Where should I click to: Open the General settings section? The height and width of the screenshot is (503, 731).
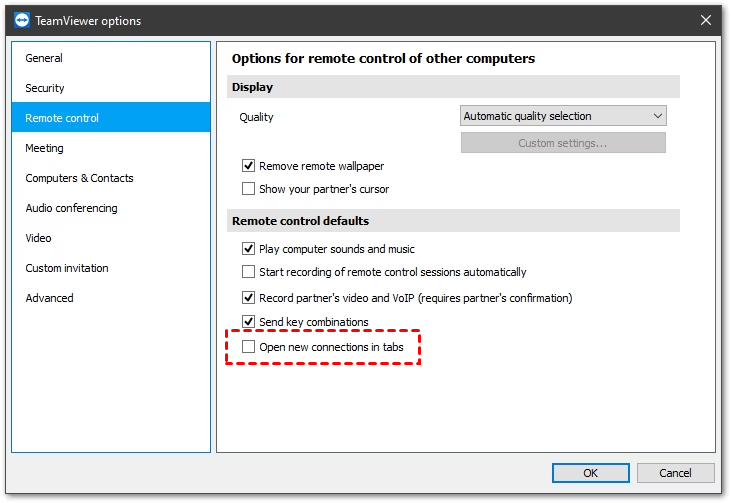(44, 58)
